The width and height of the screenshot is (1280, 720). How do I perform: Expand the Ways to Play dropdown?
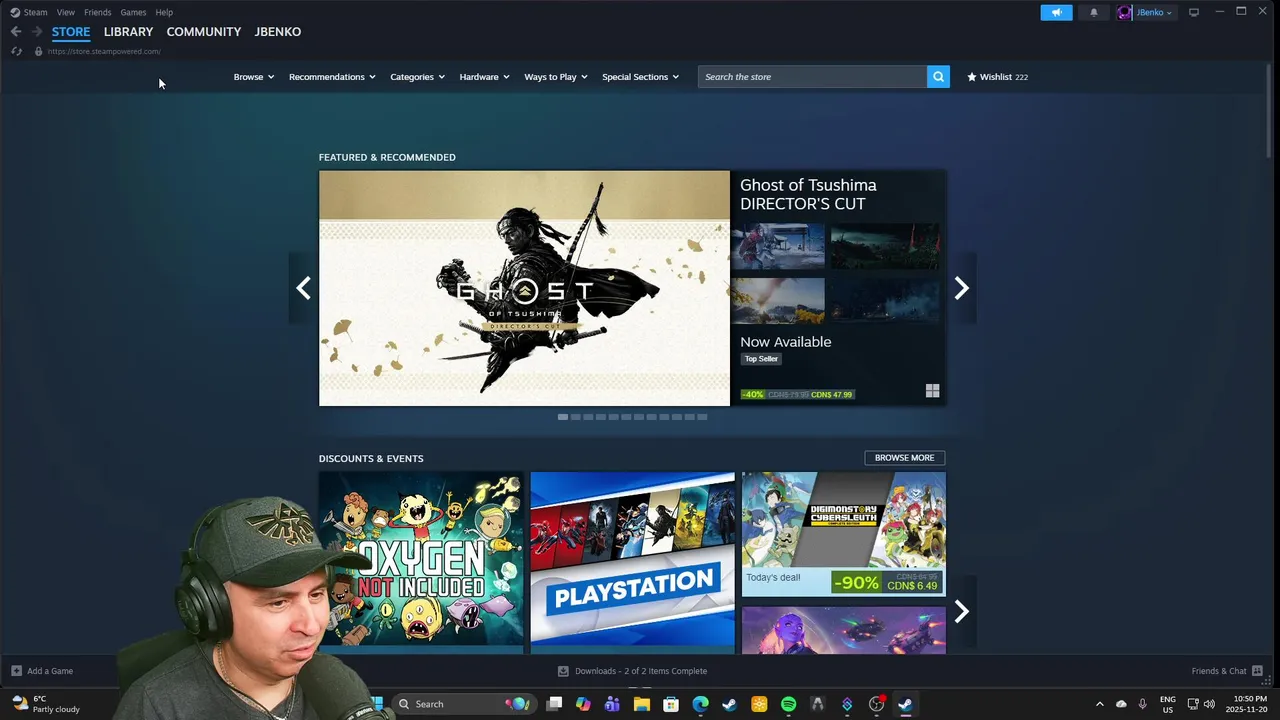coord(556,77)
